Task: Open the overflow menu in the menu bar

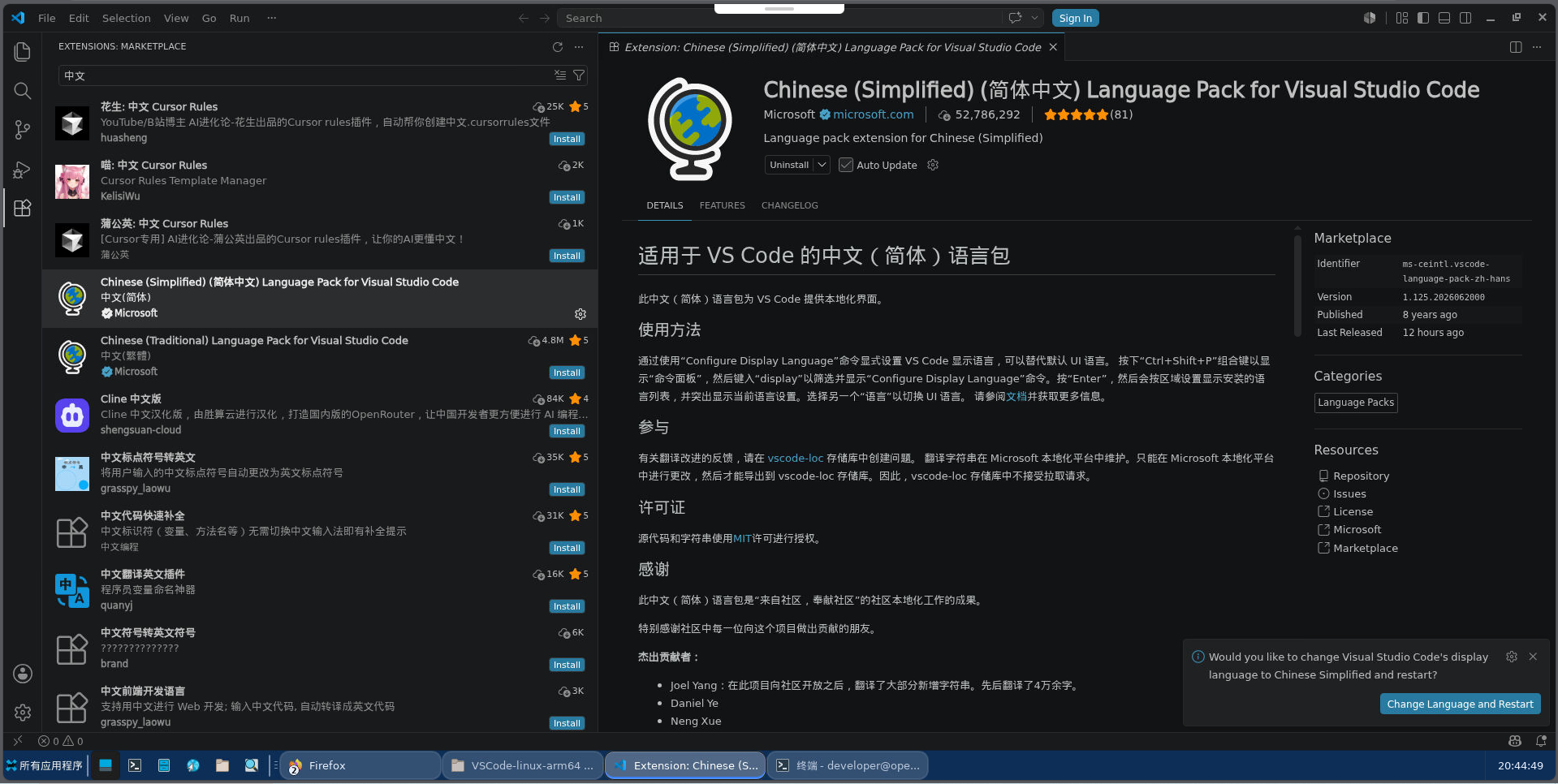Action: click(x=272, y=18)
